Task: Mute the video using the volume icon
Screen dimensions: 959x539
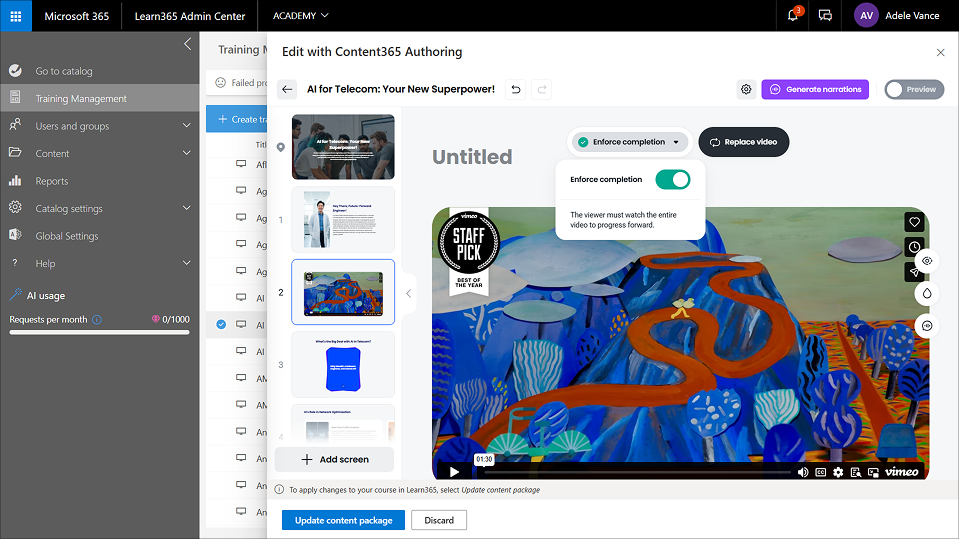Action: 803,472
